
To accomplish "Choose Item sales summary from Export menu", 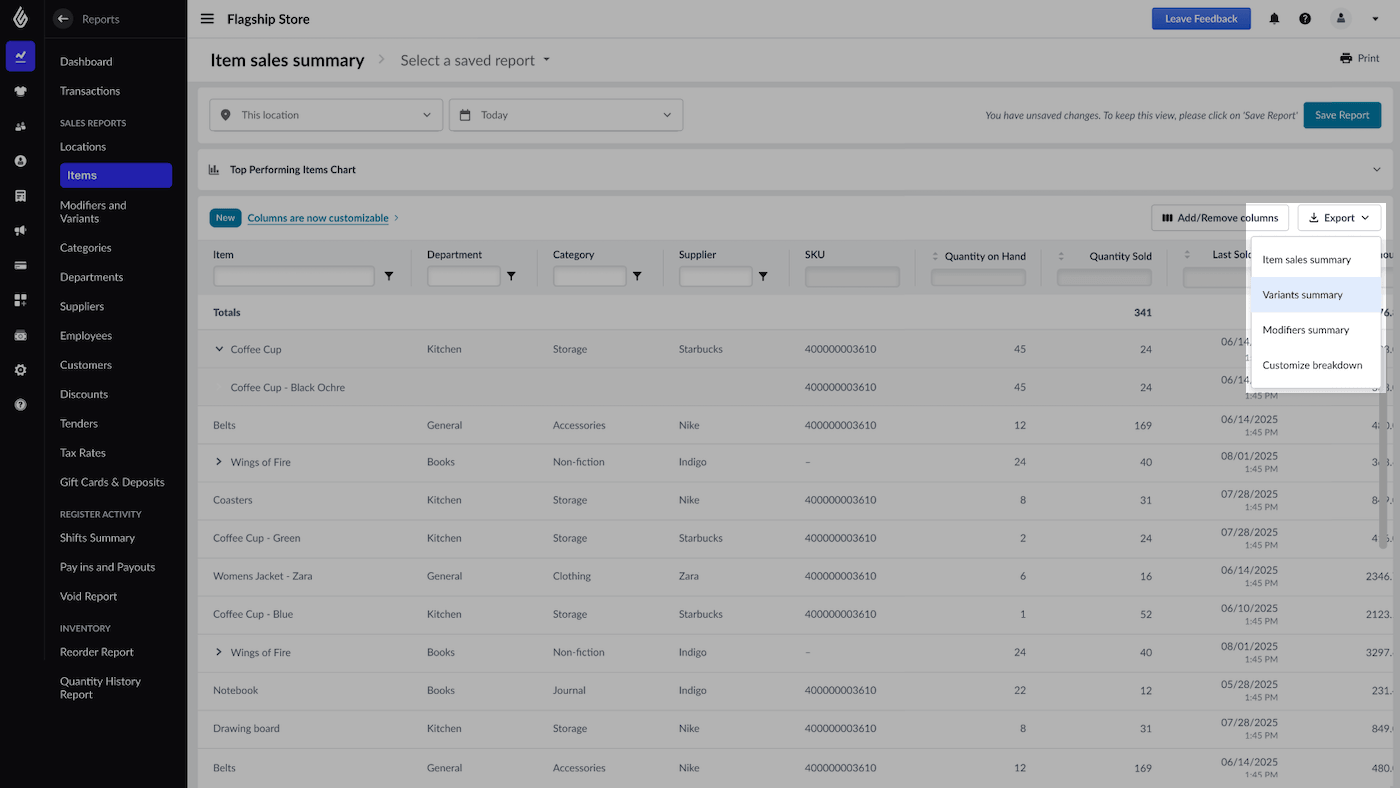I will [x=1316, y=260].
